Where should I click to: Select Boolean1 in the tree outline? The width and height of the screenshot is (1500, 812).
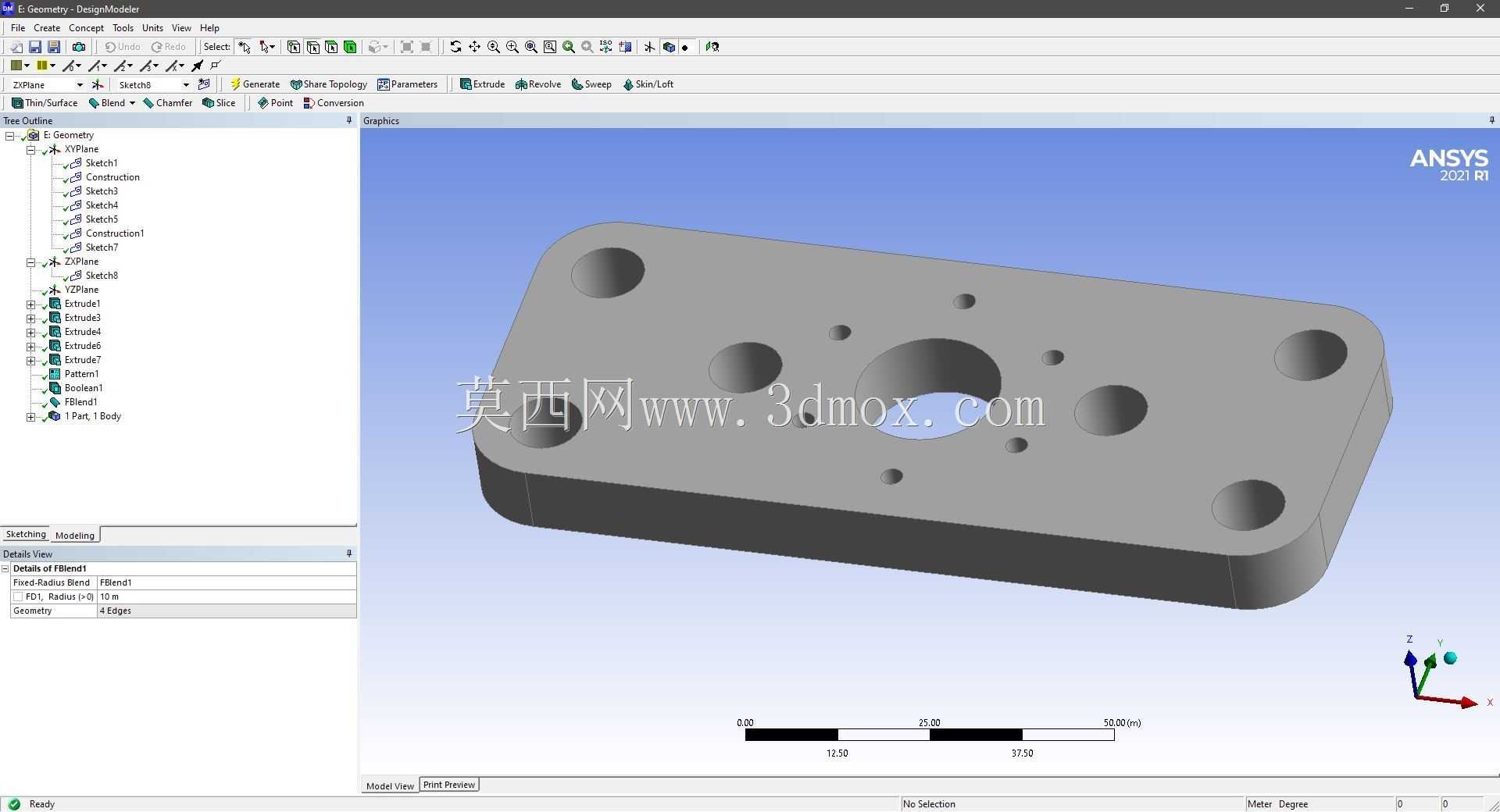[x=84, y=388]
